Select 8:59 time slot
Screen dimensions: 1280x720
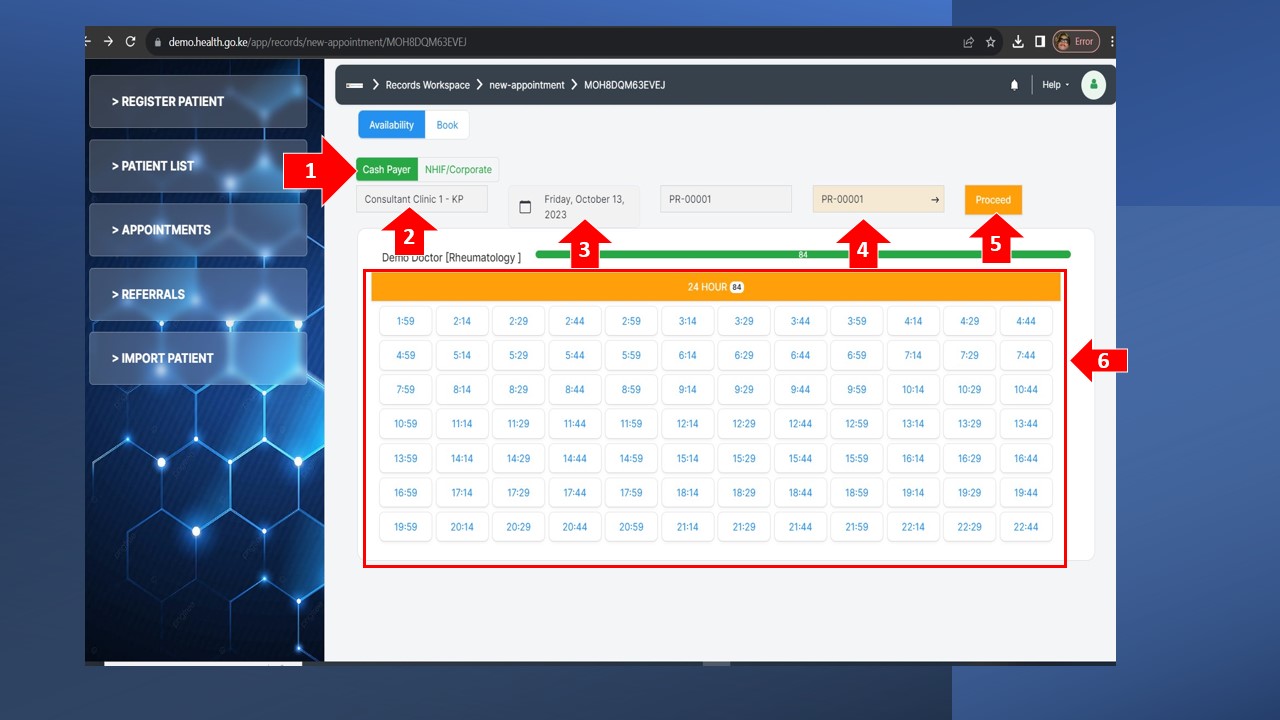[x=631, y=389]
